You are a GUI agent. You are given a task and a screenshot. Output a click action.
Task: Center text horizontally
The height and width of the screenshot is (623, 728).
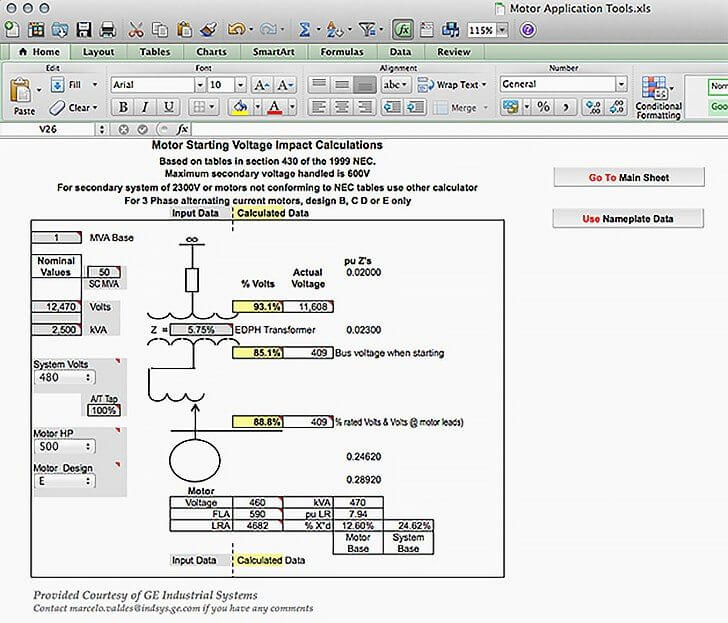click(x=342, y=108)
